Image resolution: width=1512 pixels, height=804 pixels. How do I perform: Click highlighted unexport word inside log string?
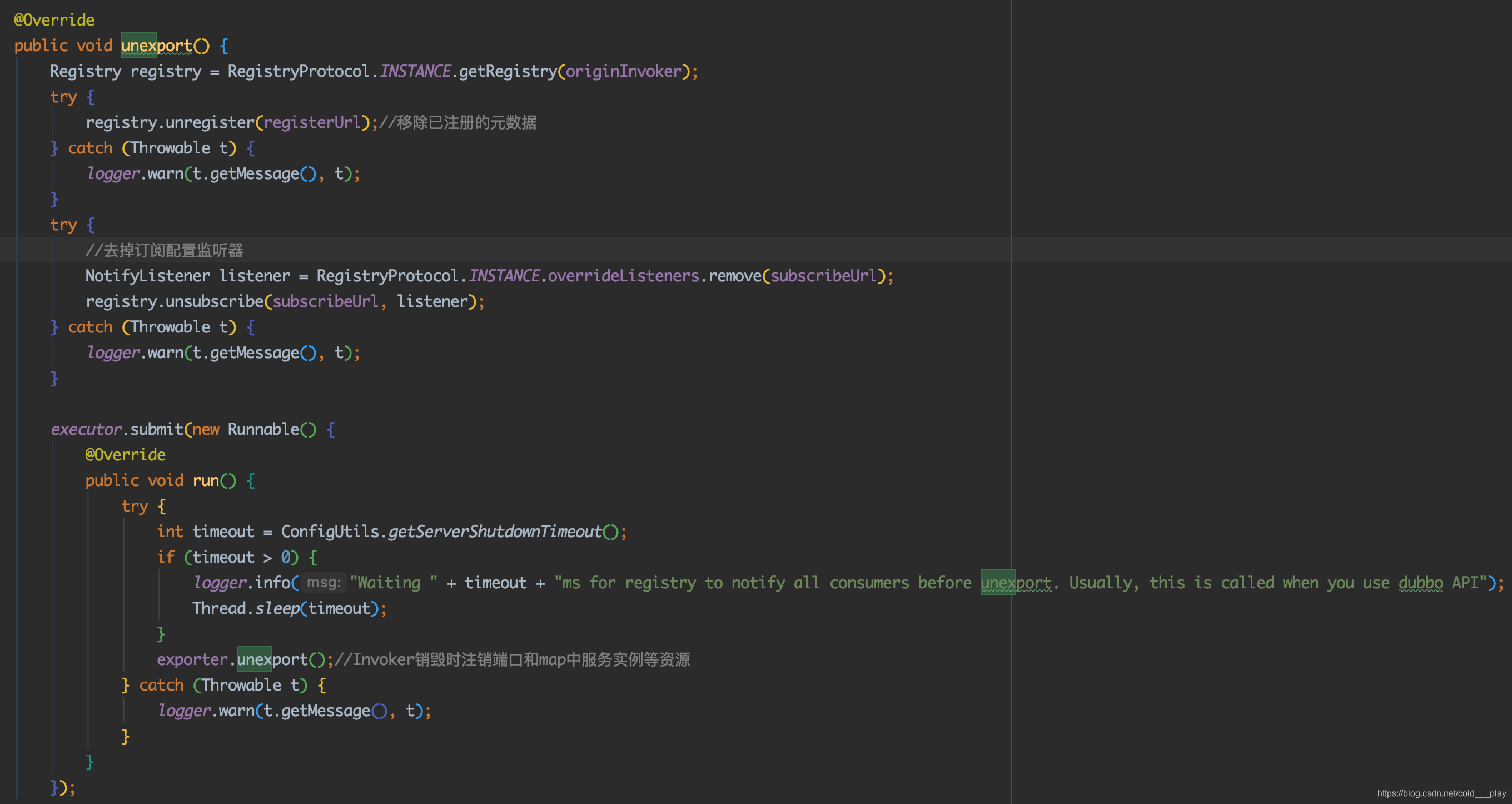pyautogui.click(x=1016, y=583)
